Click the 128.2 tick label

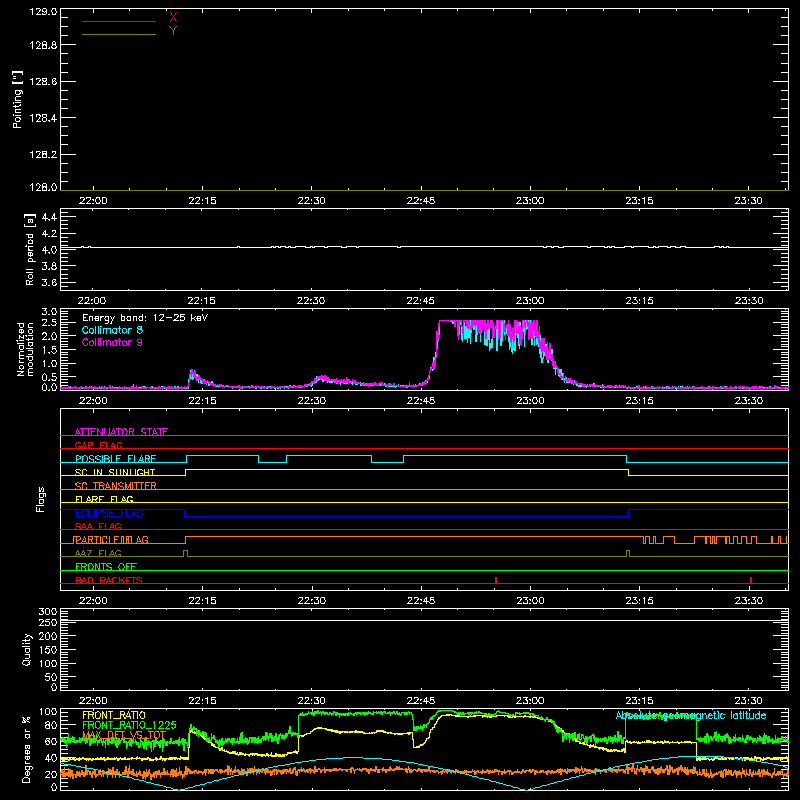click(43, 155)
